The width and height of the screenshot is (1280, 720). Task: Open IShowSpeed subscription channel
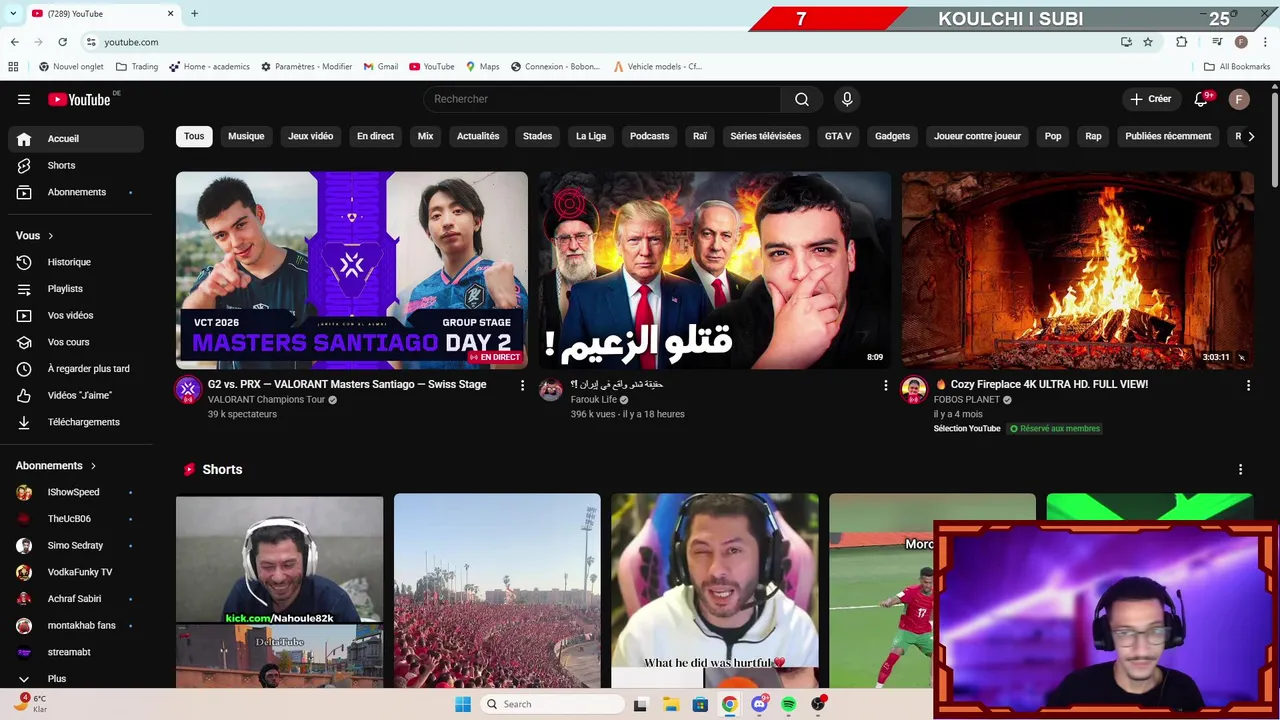point(76,492)
